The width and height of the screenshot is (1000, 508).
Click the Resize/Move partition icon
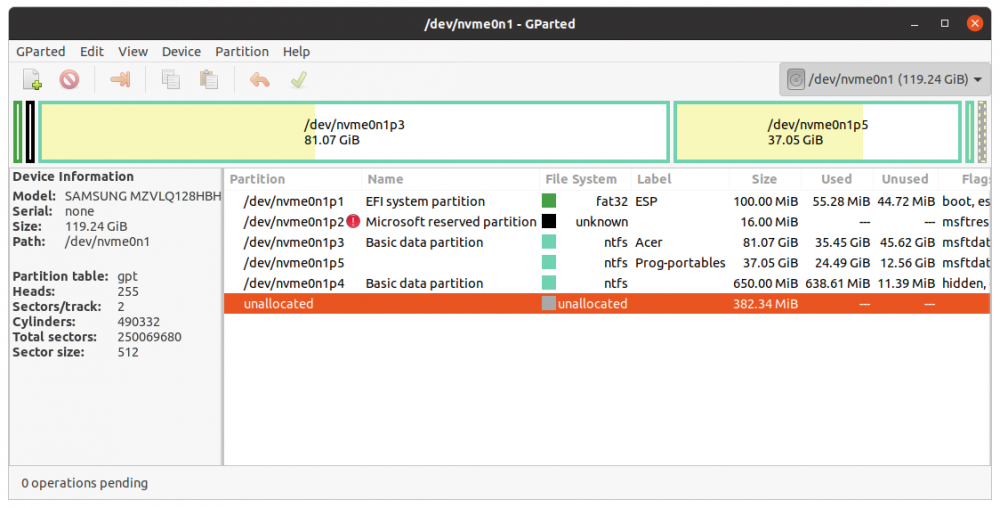point(120,79)
